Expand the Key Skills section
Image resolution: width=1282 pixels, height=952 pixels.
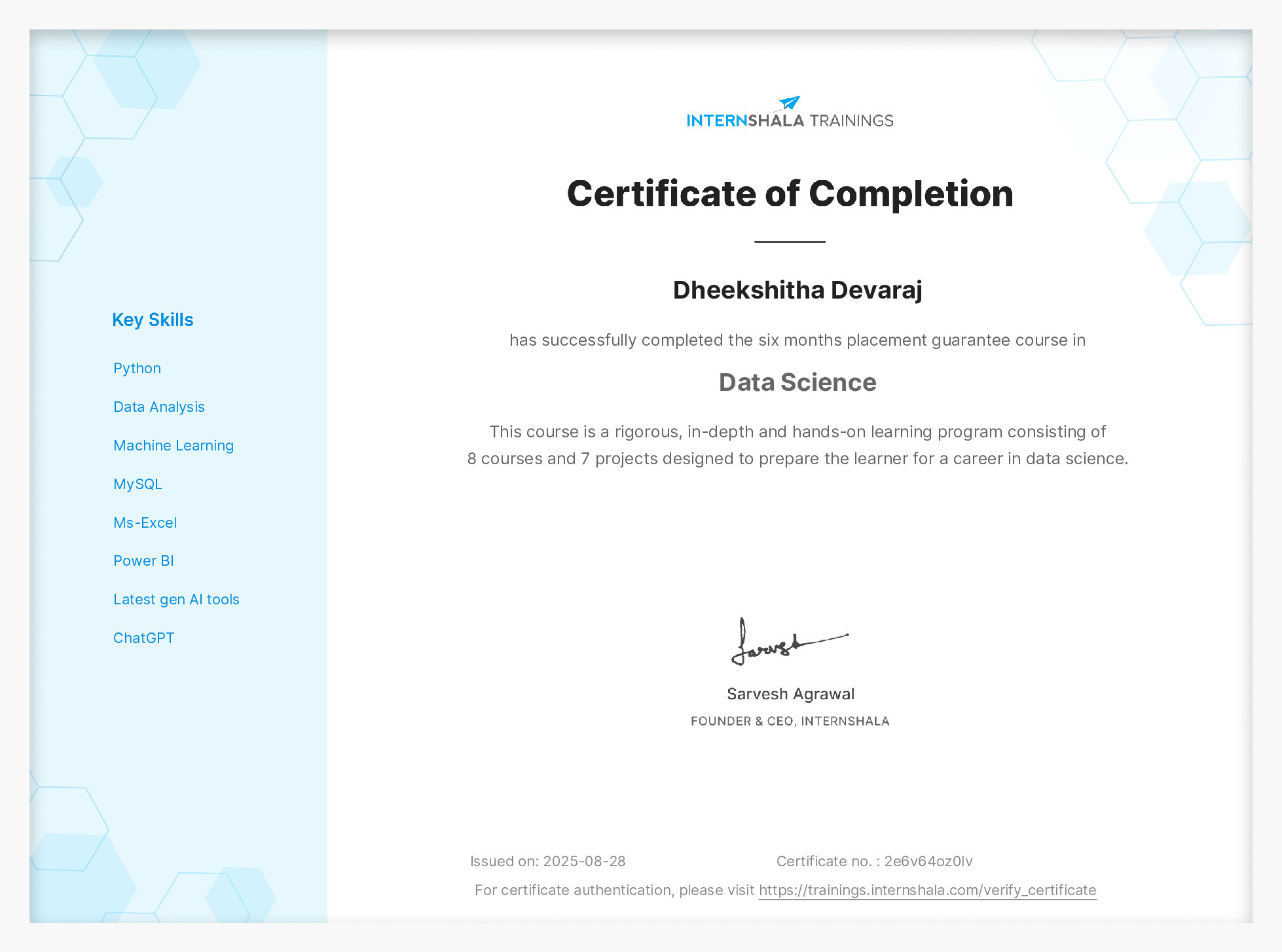pyautogui.click(x=153, y=320)
